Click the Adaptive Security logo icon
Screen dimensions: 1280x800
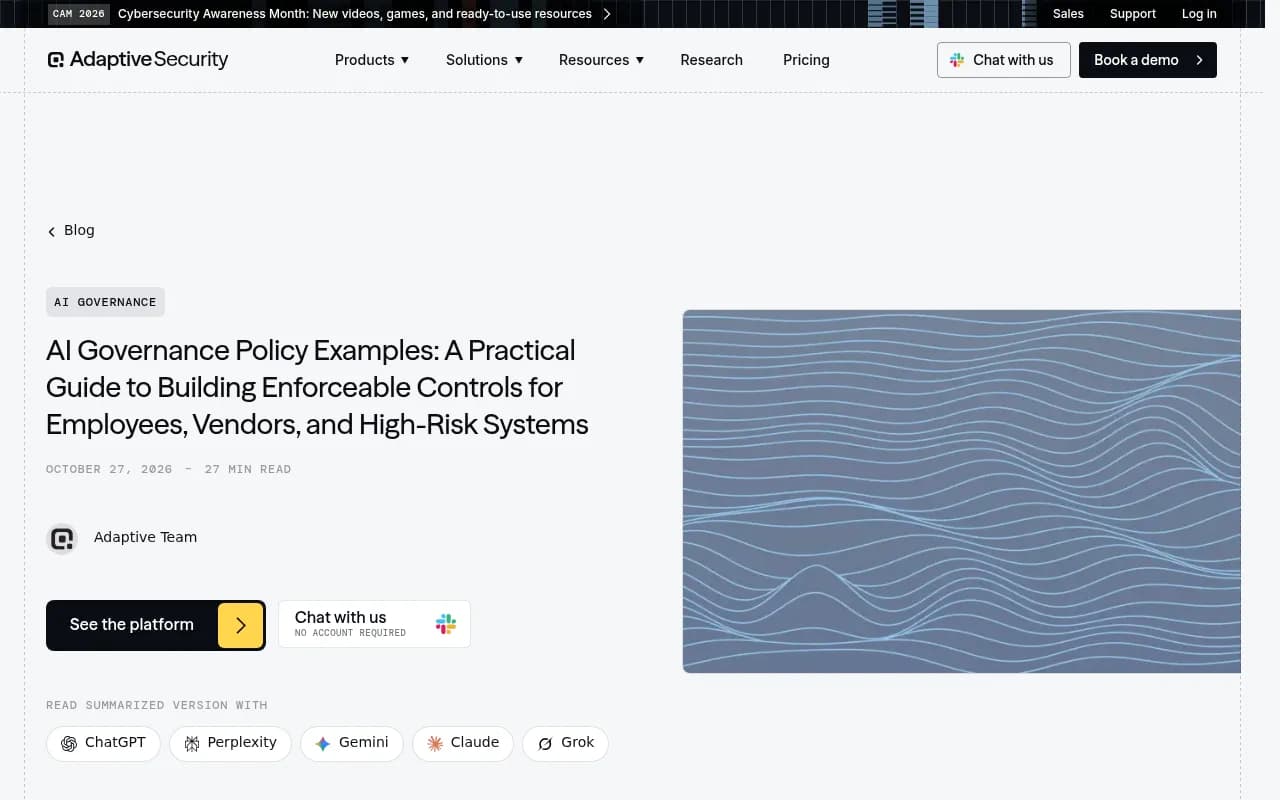pyautogui.click(x=56, y=60)
